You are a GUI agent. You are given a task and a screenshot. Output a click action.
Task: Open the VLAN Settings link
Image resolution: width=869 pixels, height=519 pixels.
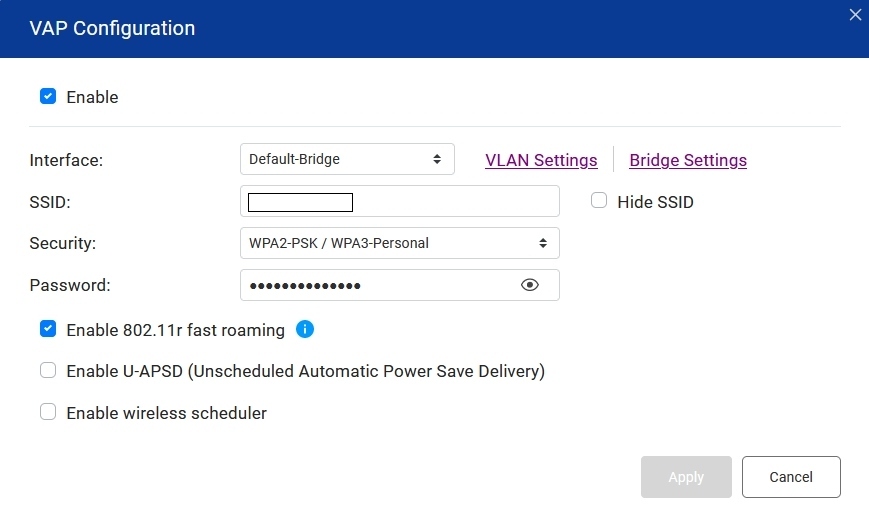[x=541, y=160]
